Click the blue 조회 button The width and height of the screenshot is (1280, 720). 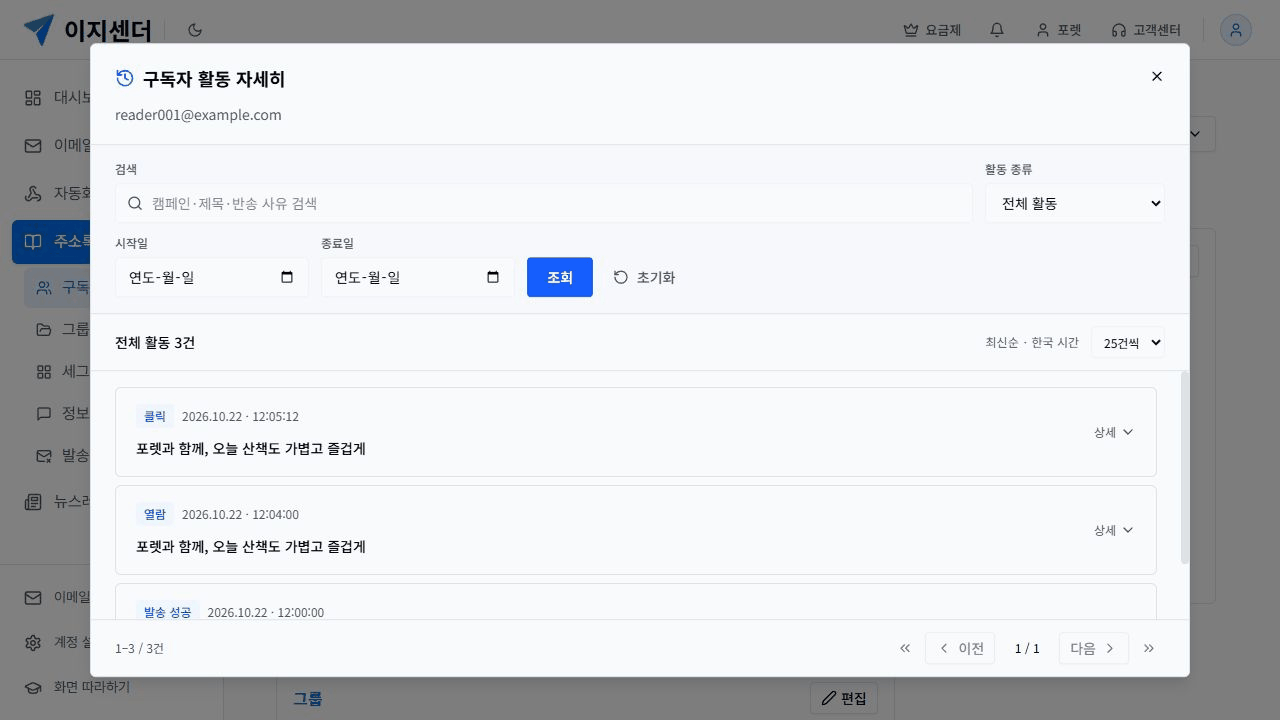pyautogui.click(x=560, y=277)
